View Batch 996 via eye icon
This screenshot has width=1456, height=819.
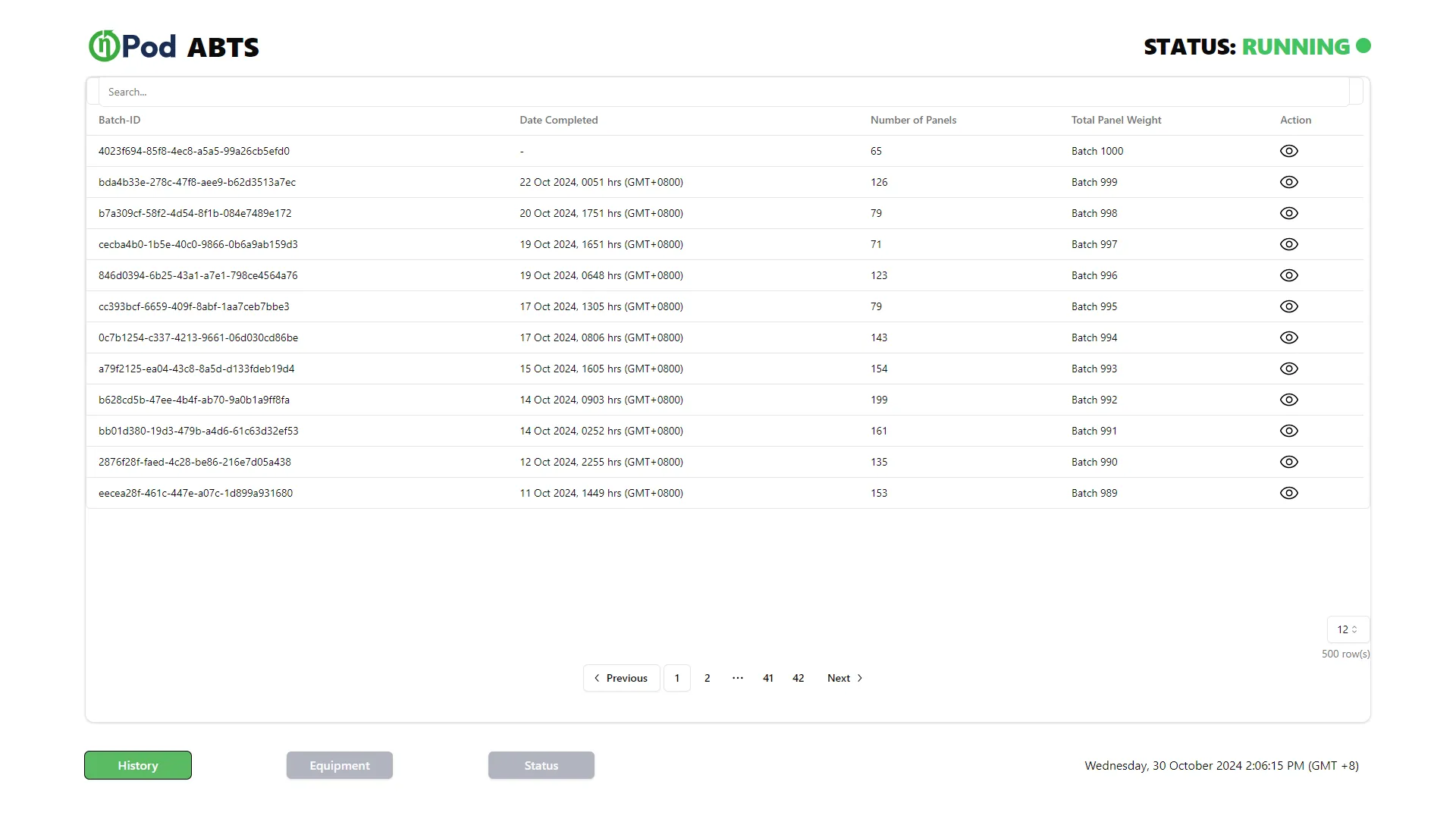[1289, 275]
